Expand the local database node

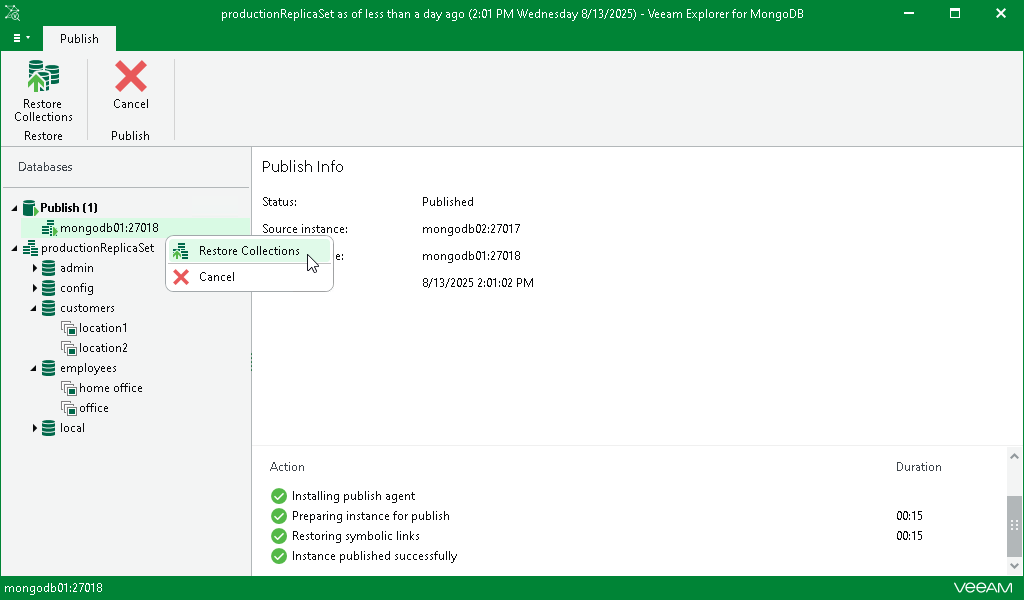pos(35,428)
